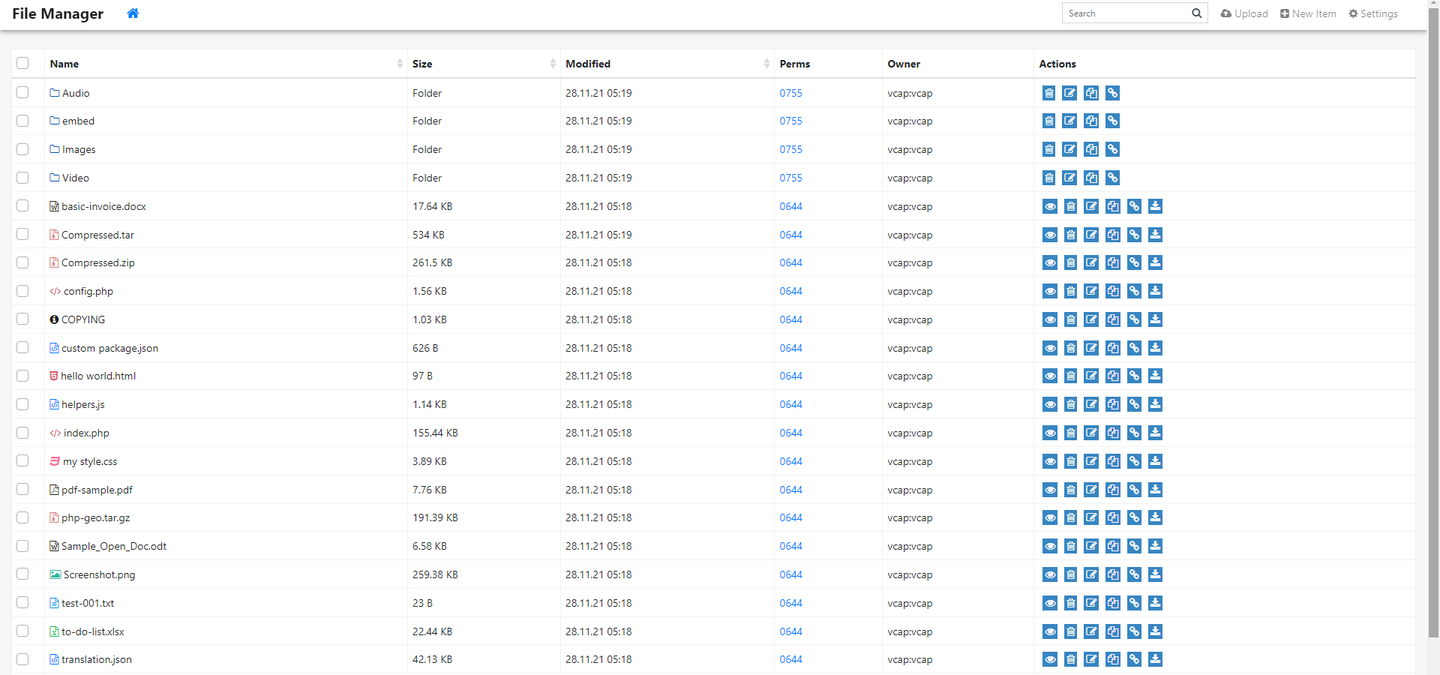Focus the Search input field
The width and height of the screenshot is (1440, 675).
[x=1125, y=13]
